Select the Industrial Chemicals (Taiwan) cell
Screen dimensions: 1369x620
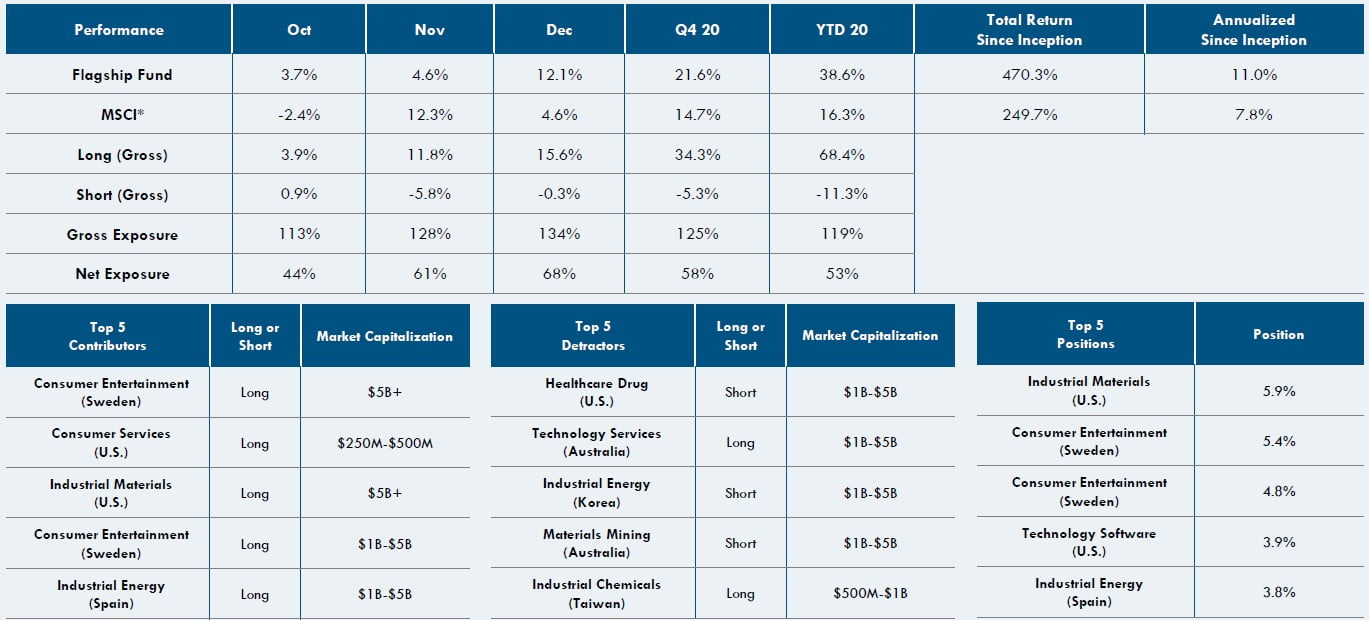pos(596,593)
